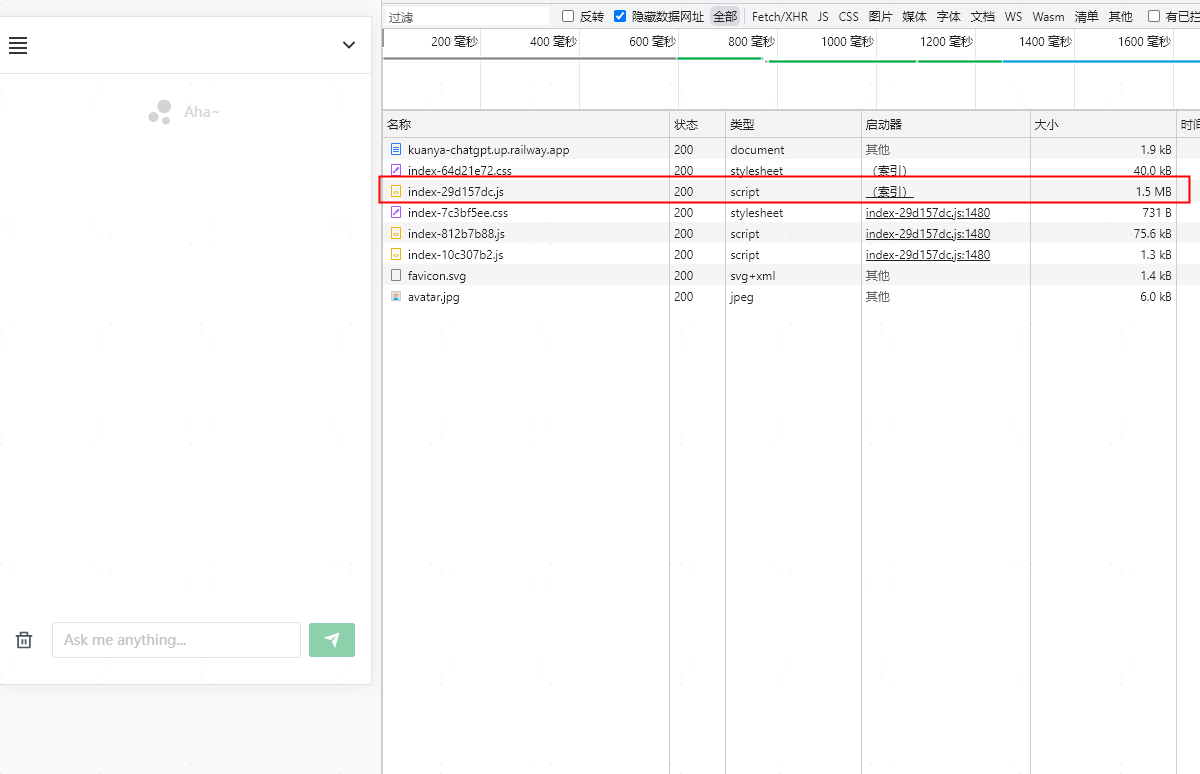Image resolution: width=1200 pixels, height=774 pixels.
Task: Select request index-64d21e72.css
Action: [459, 171]
